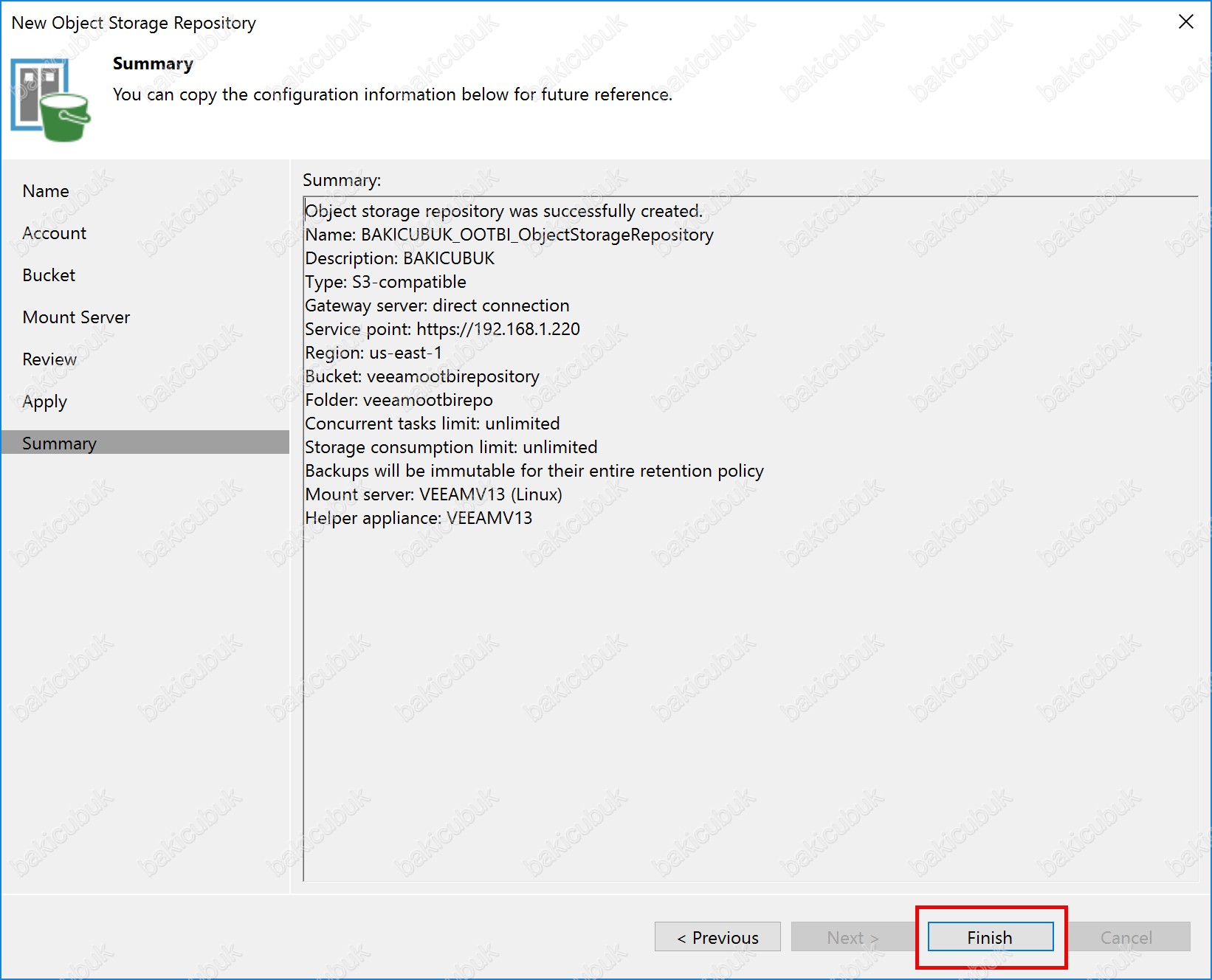Image resolution: width=1212 pixels, height=980 pixels.
Task: Click the 'Storage consumption limit: unlimited' line
Action: 452,447
